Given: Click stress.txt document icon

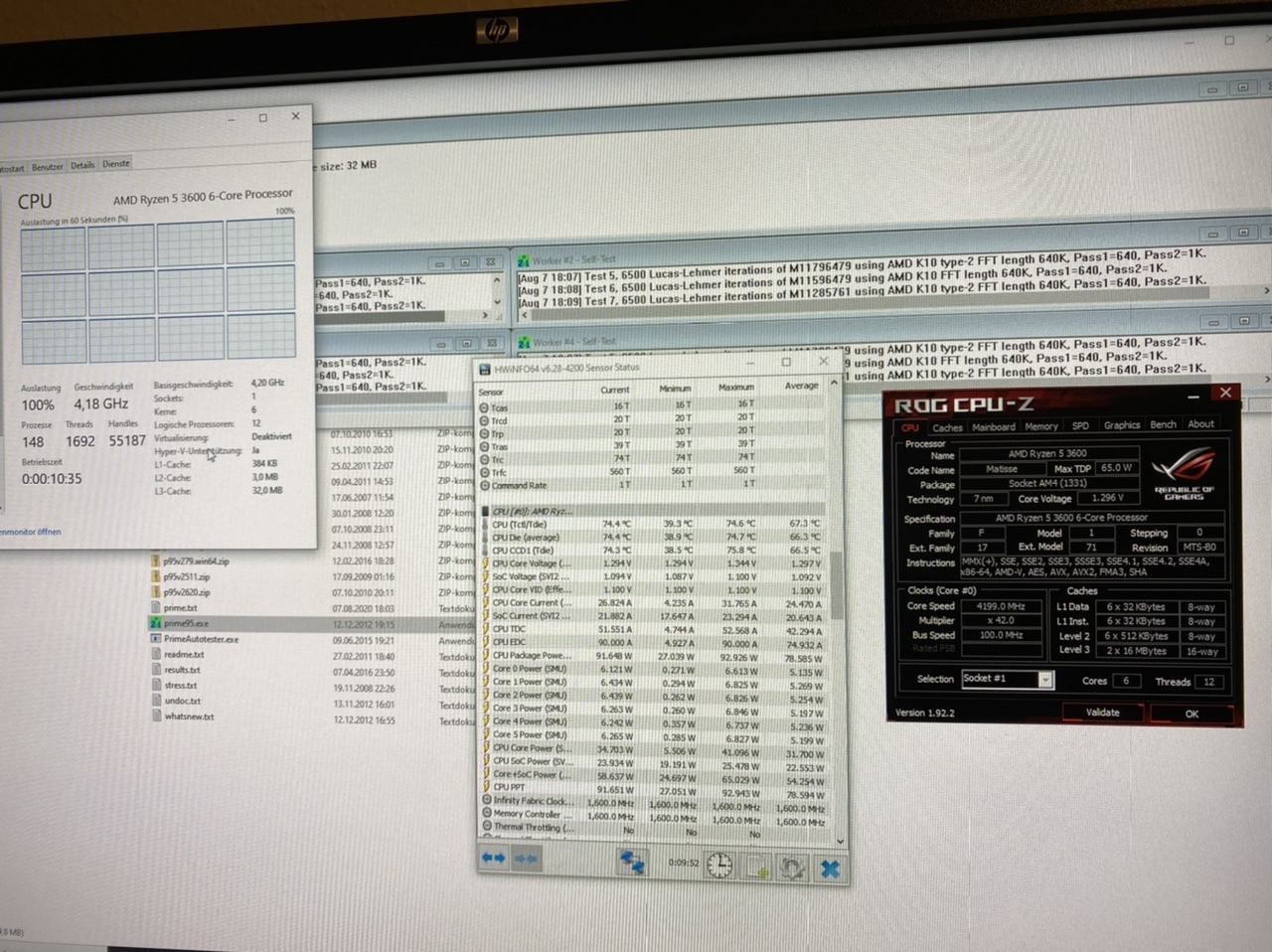Looking at the screenshot, I should (x=156, y=685).
